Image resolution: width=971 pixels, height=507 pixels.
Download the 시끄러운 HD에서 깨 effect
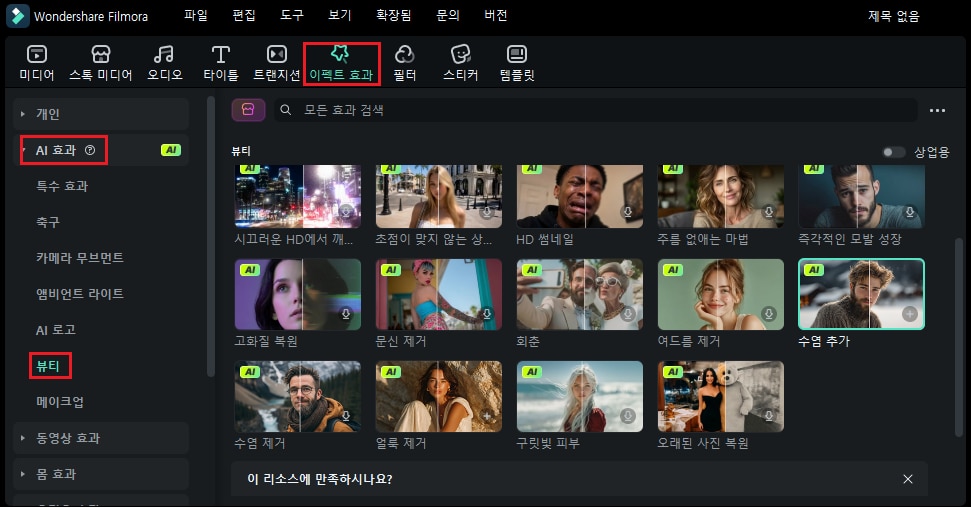(x=346, y=212)
